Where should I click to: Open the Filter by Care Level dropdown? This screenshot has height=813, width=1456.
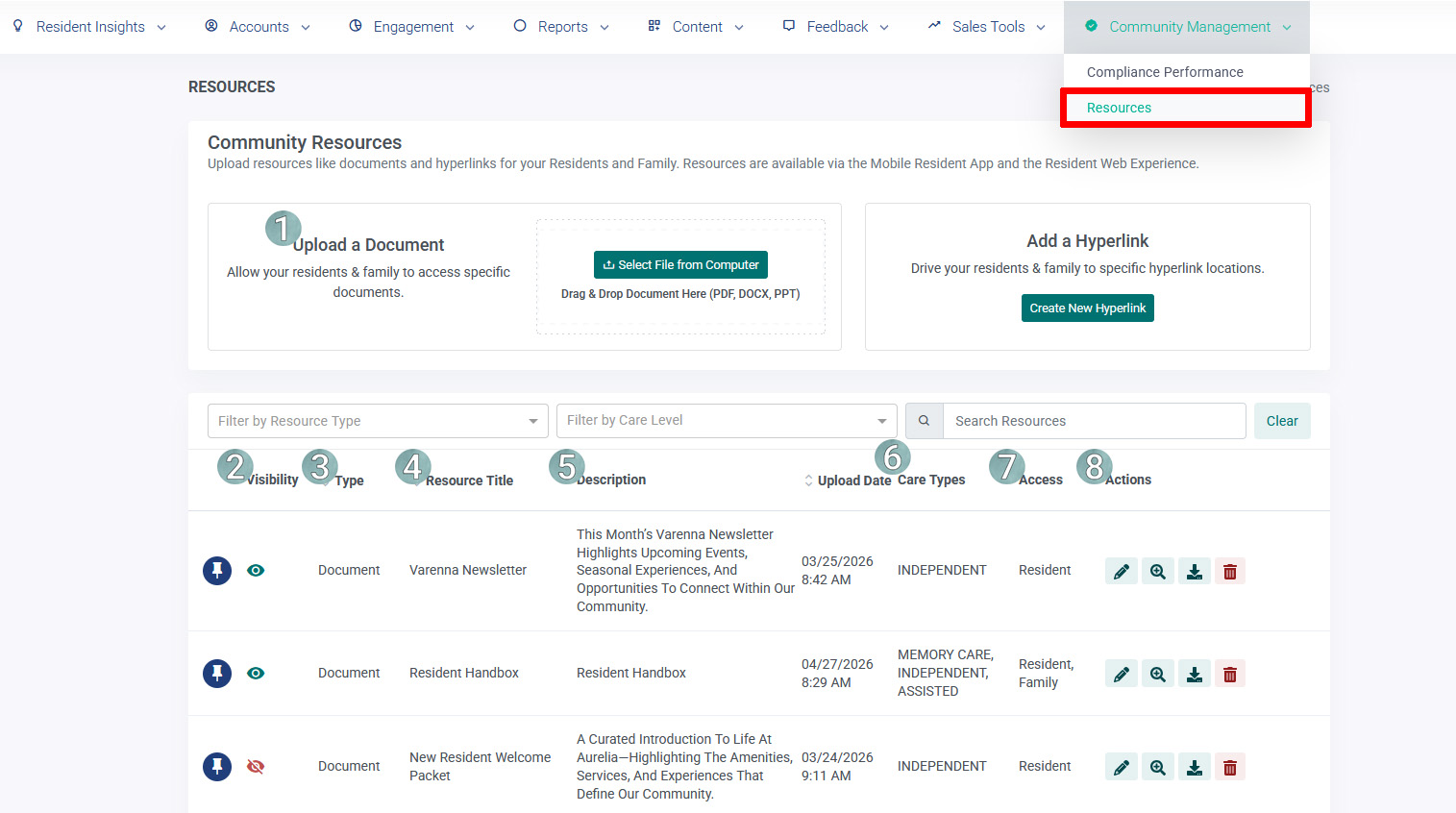(727, 421)
